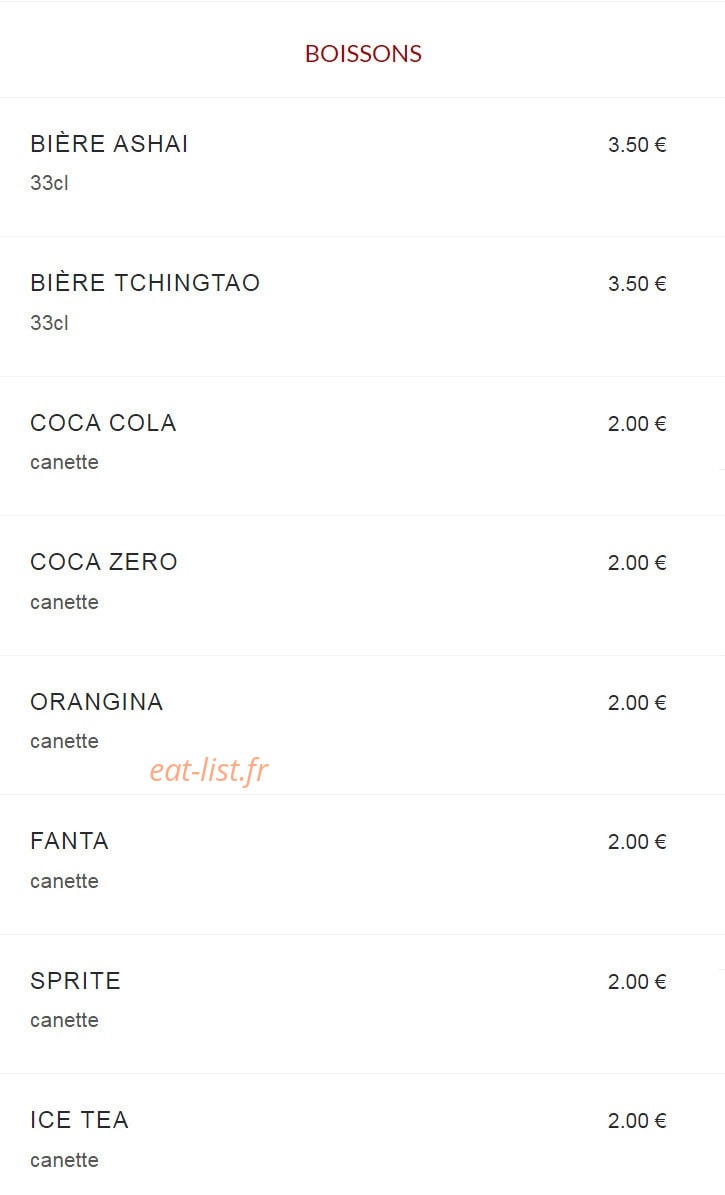Click the Bière Tchingtao 3.50 € price
The image size is (725, 1195).
pos(637,284)
